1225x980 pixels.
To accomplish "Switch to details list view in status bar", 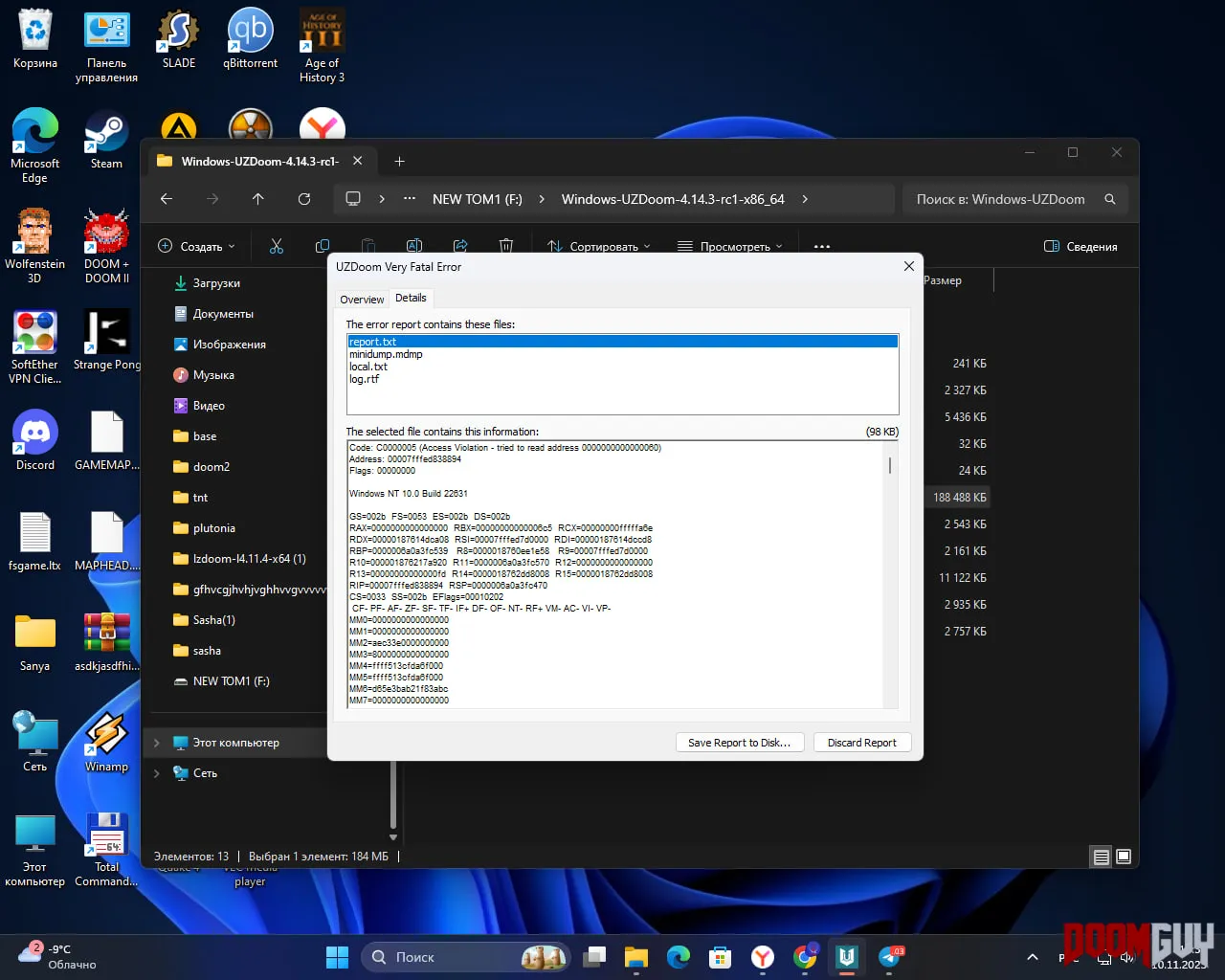I will click(x=1102, y=857).
